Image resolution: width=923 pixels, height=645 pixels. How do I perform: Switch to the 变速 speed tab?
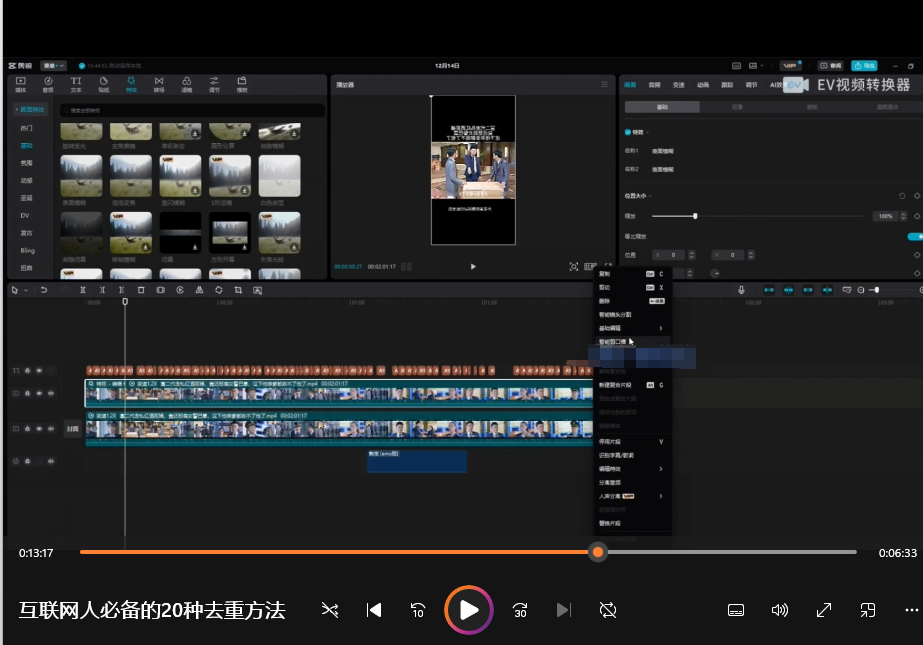click(679, 85)
